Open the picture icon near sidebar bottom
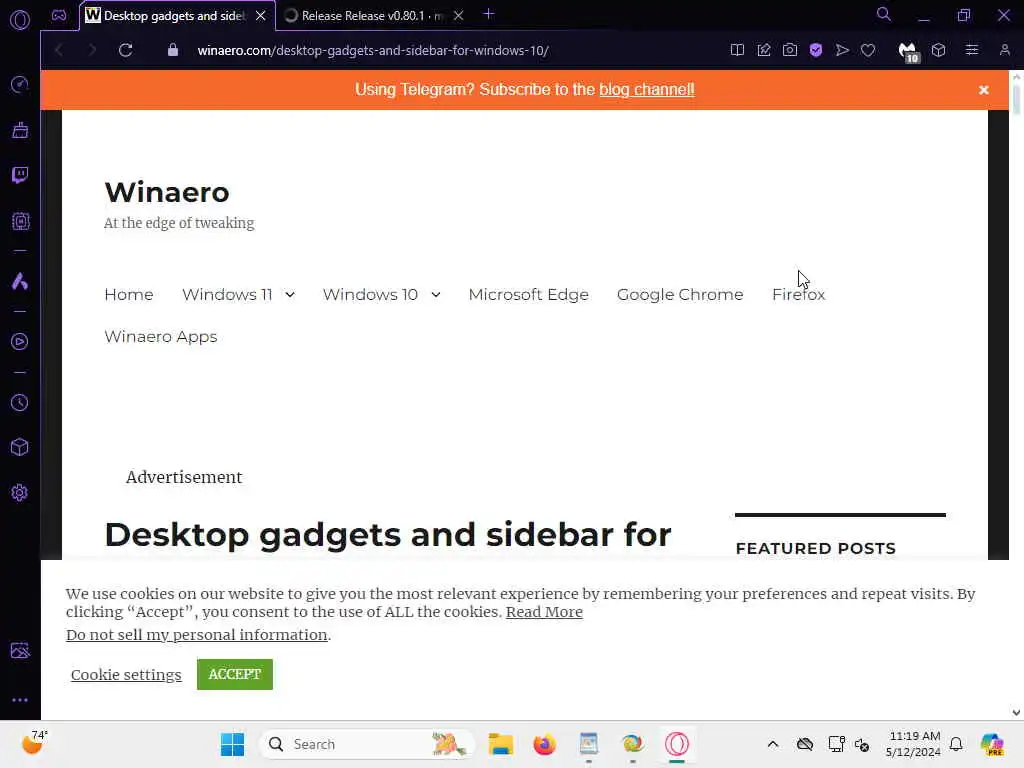This screenshot has width=1024, height=768. click(x=20, y=650)
